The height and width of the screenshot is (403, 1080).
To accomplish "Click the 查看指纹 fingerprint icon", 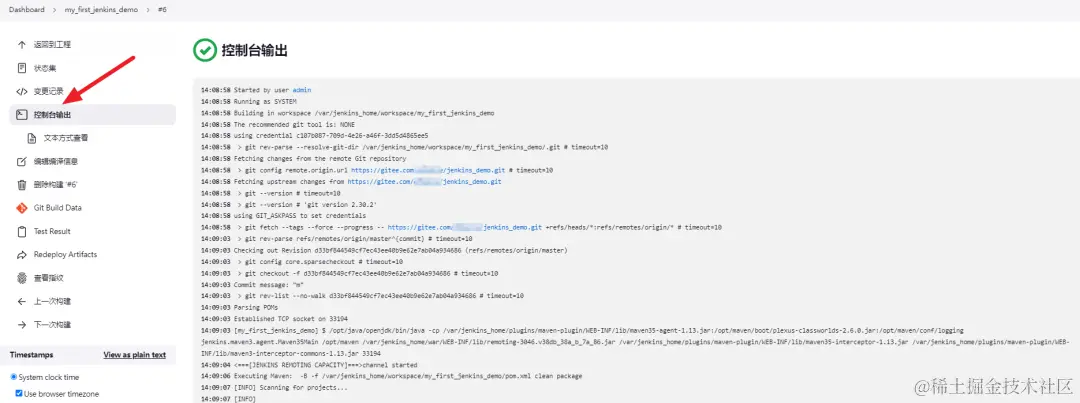I will [21, 278].
